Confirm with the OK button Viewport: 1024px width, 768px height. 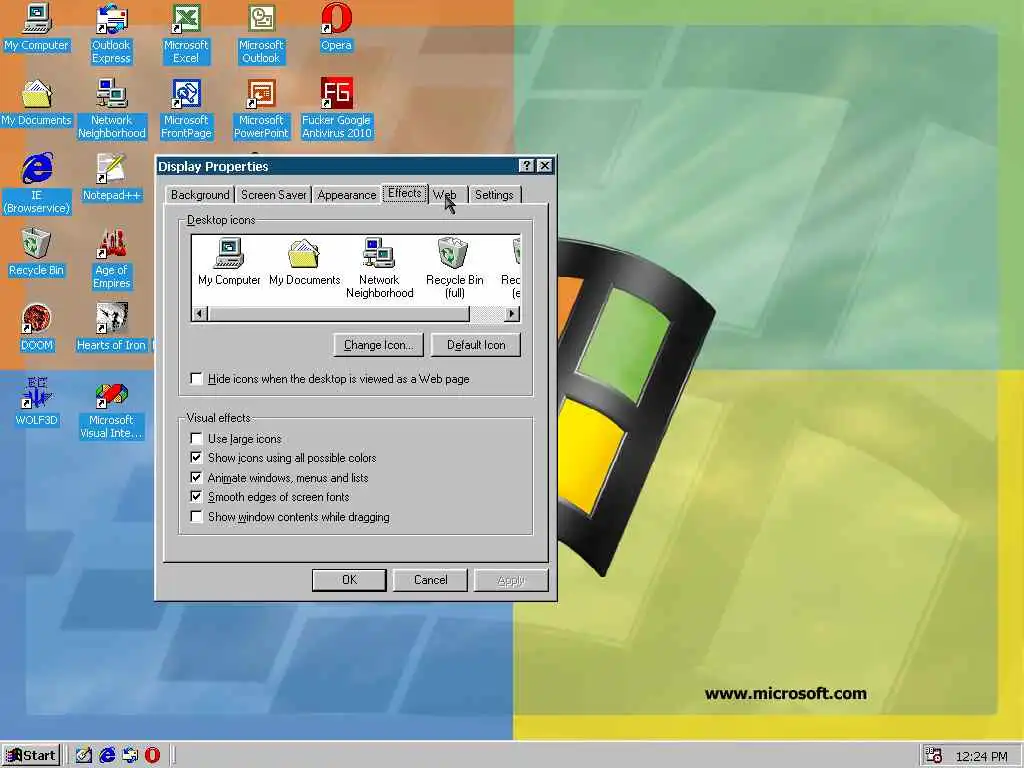349,580
